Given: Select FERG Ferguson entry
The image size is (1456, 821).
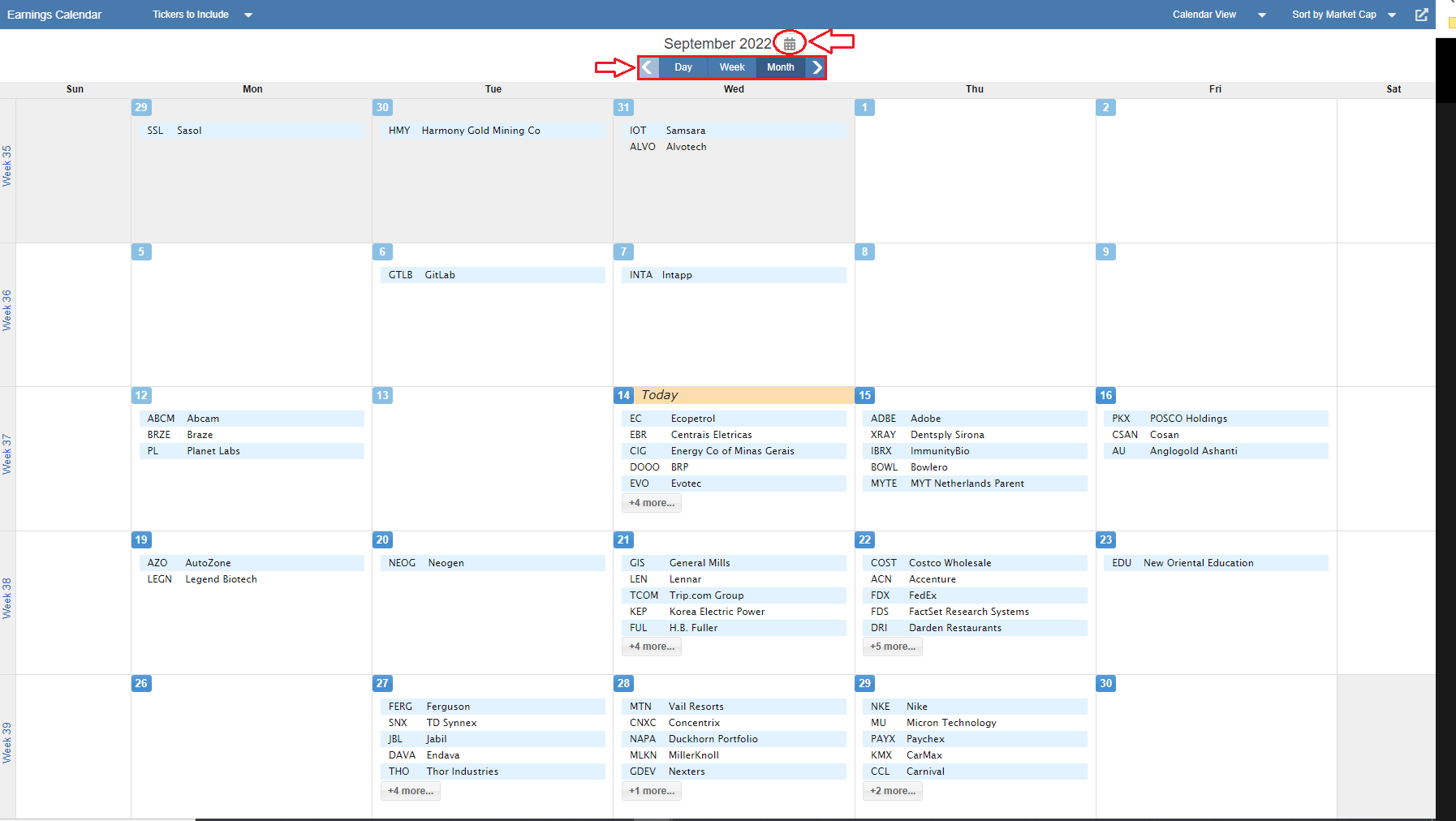Looking at the screenshot, I should 493,707.
